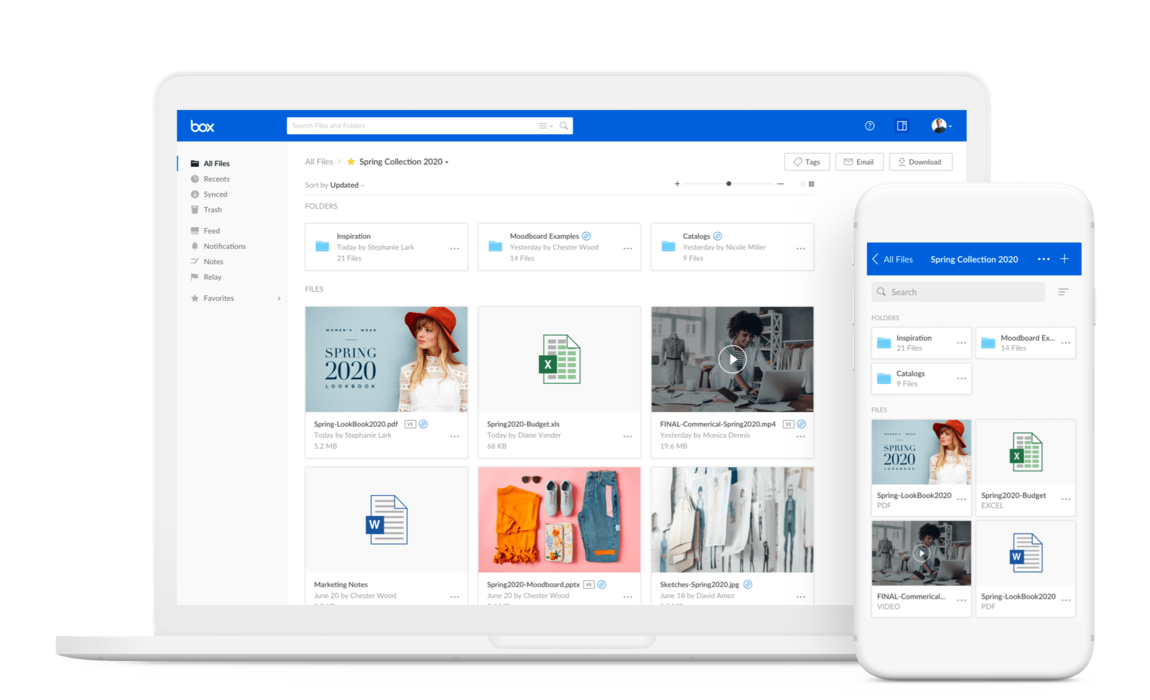Open the help question mark icon
Image resolution: width=1150 pixels, height=700 pixels.
coord(869,126)
